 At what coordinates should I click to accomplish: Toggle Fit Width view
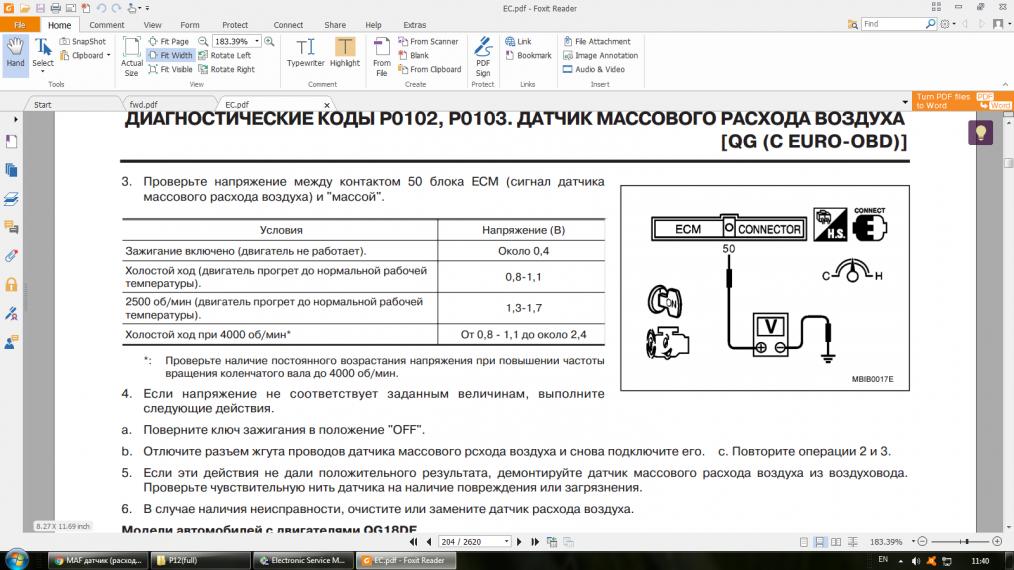click(171, 56)
